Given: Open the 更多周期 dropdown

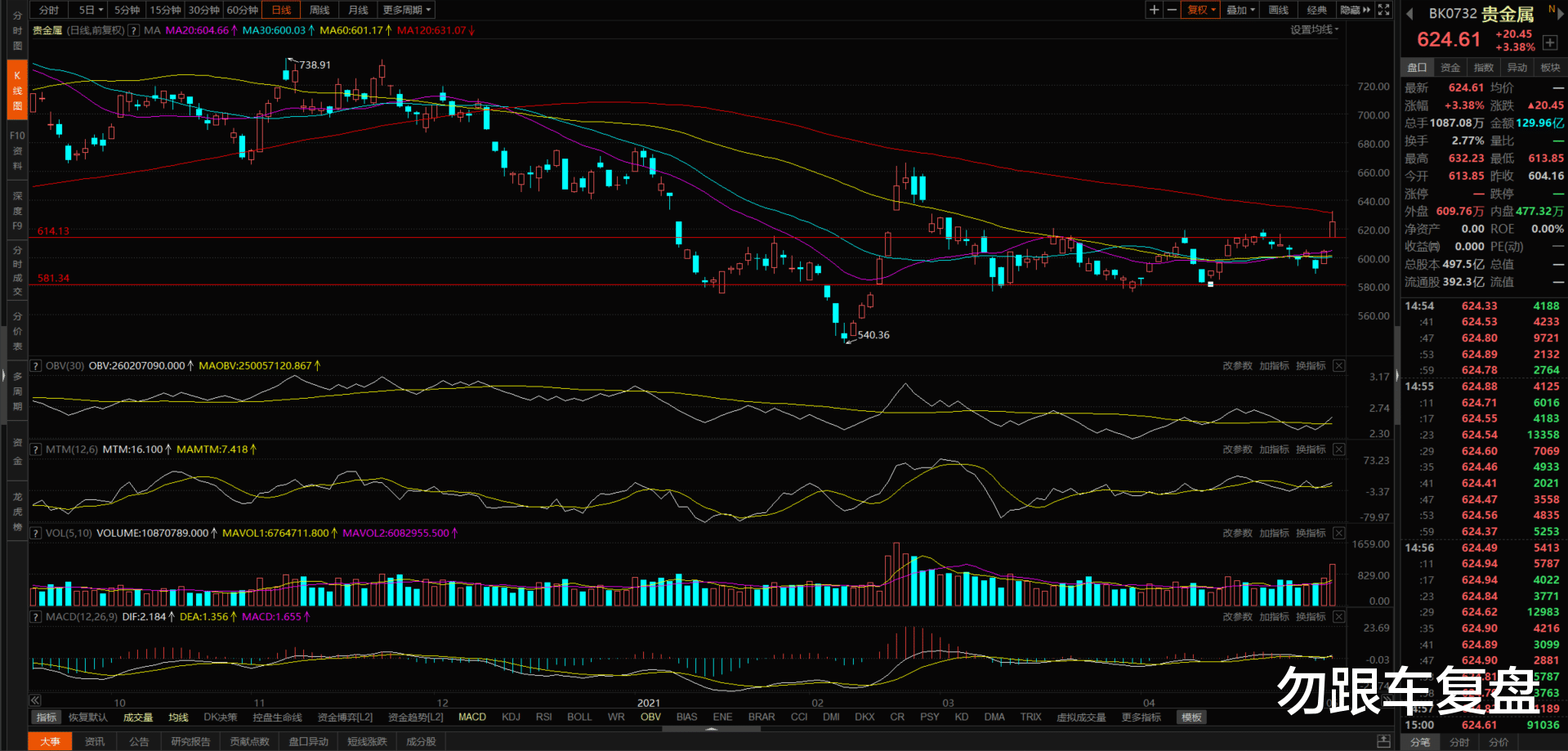Looking at the screenshot, I should [x=406, y=10].
